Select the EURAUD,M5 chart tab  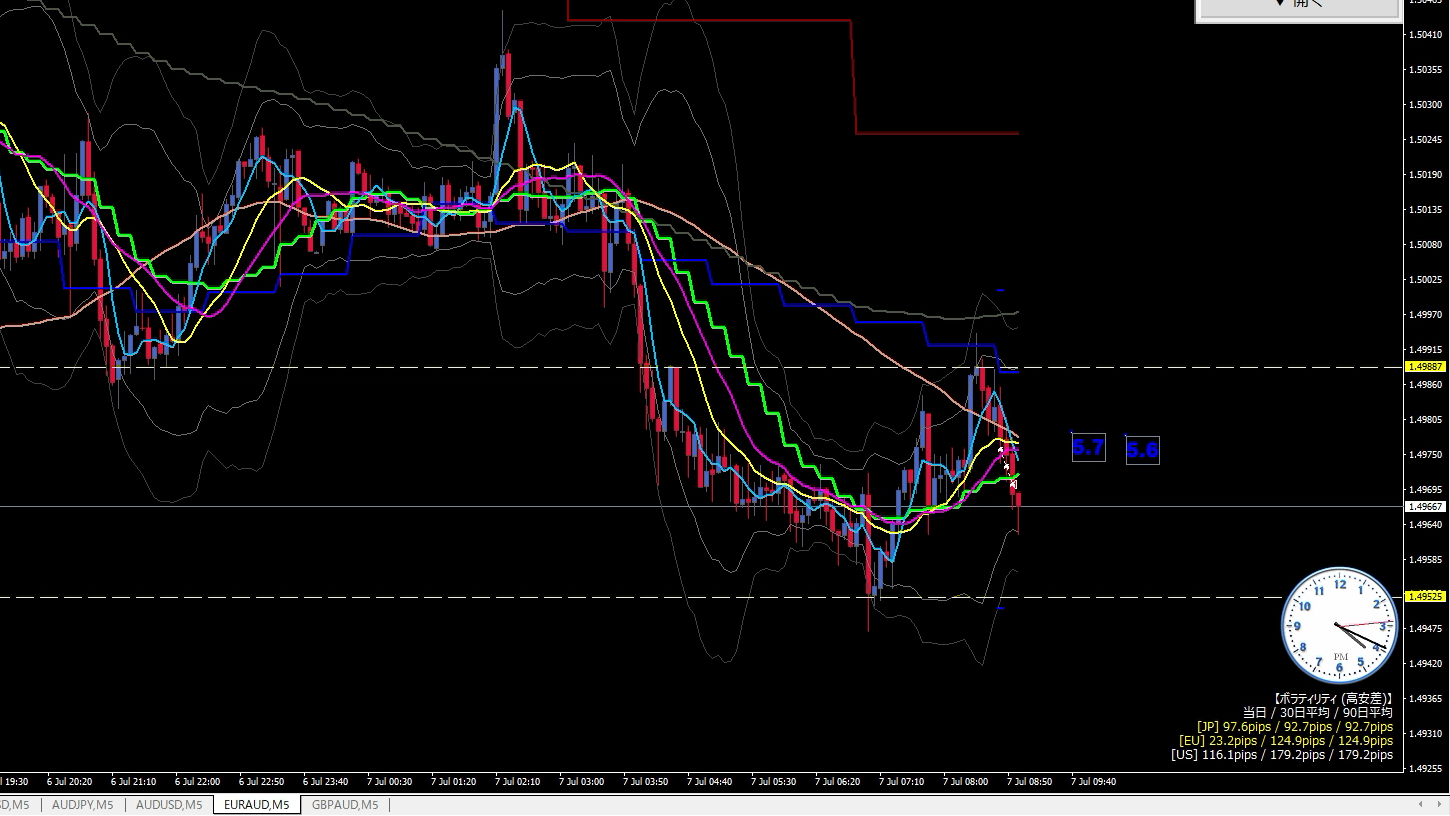pyautogui.click(x=257, y=805)
